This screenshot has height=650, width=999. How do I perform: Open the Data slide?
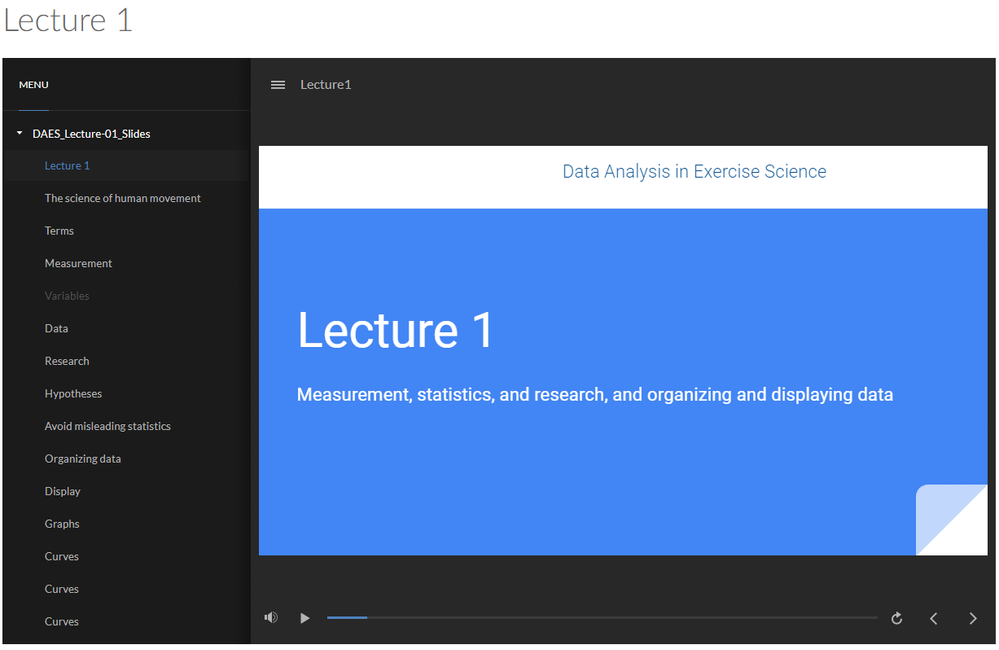pos(56,328)
